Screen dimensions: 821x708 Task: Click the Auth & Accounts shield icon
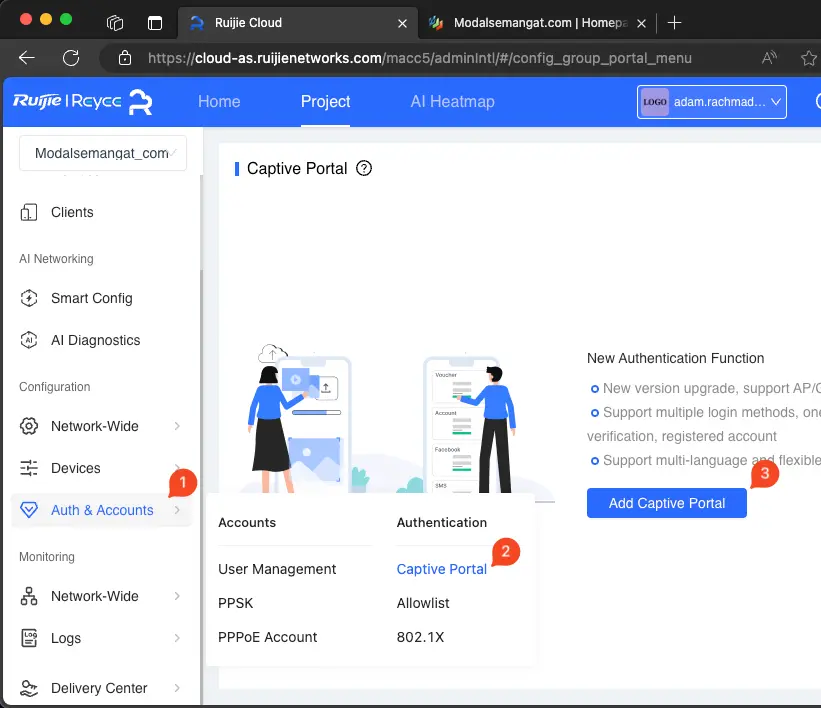tap(29, 510)
